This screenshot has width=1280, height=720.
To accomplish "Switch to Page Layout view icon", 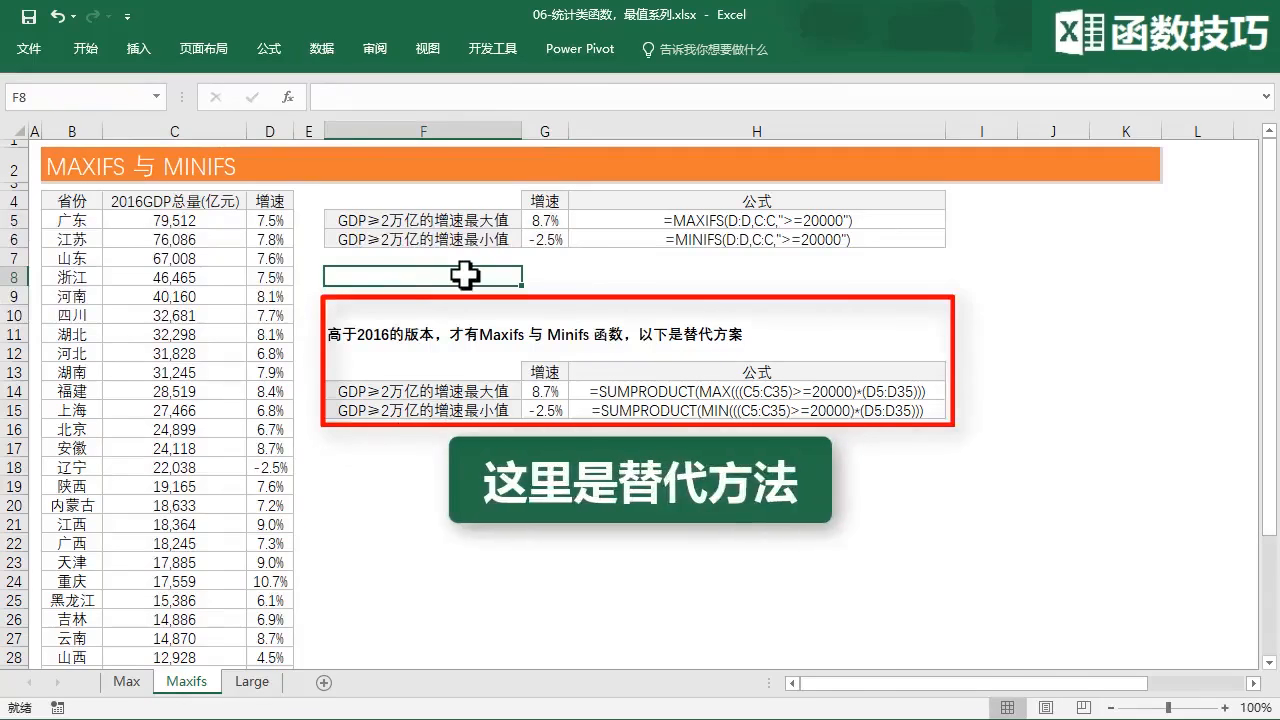I will pyautogui.click(x=1045, y=708).
